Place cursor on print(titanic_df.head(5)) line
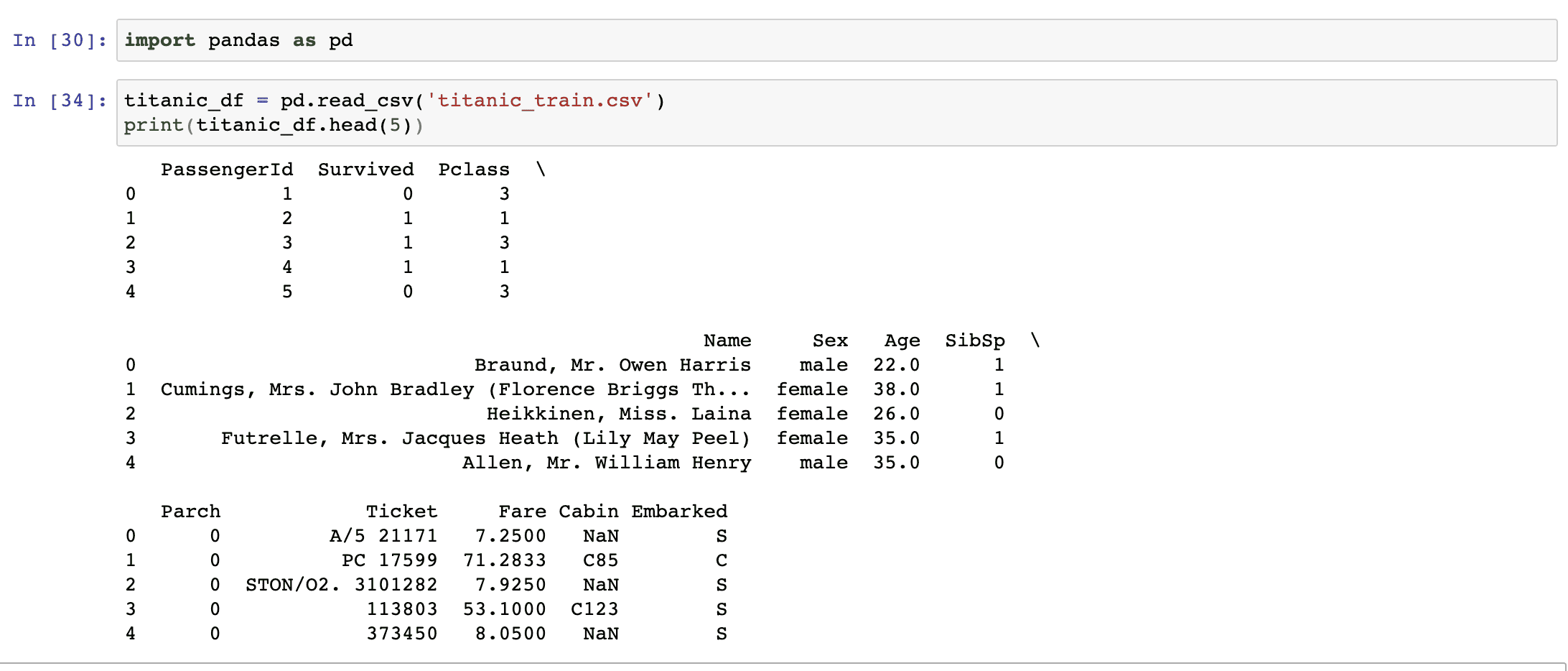The height and width of the screenshot is (671, 1568). pos(274,126)
